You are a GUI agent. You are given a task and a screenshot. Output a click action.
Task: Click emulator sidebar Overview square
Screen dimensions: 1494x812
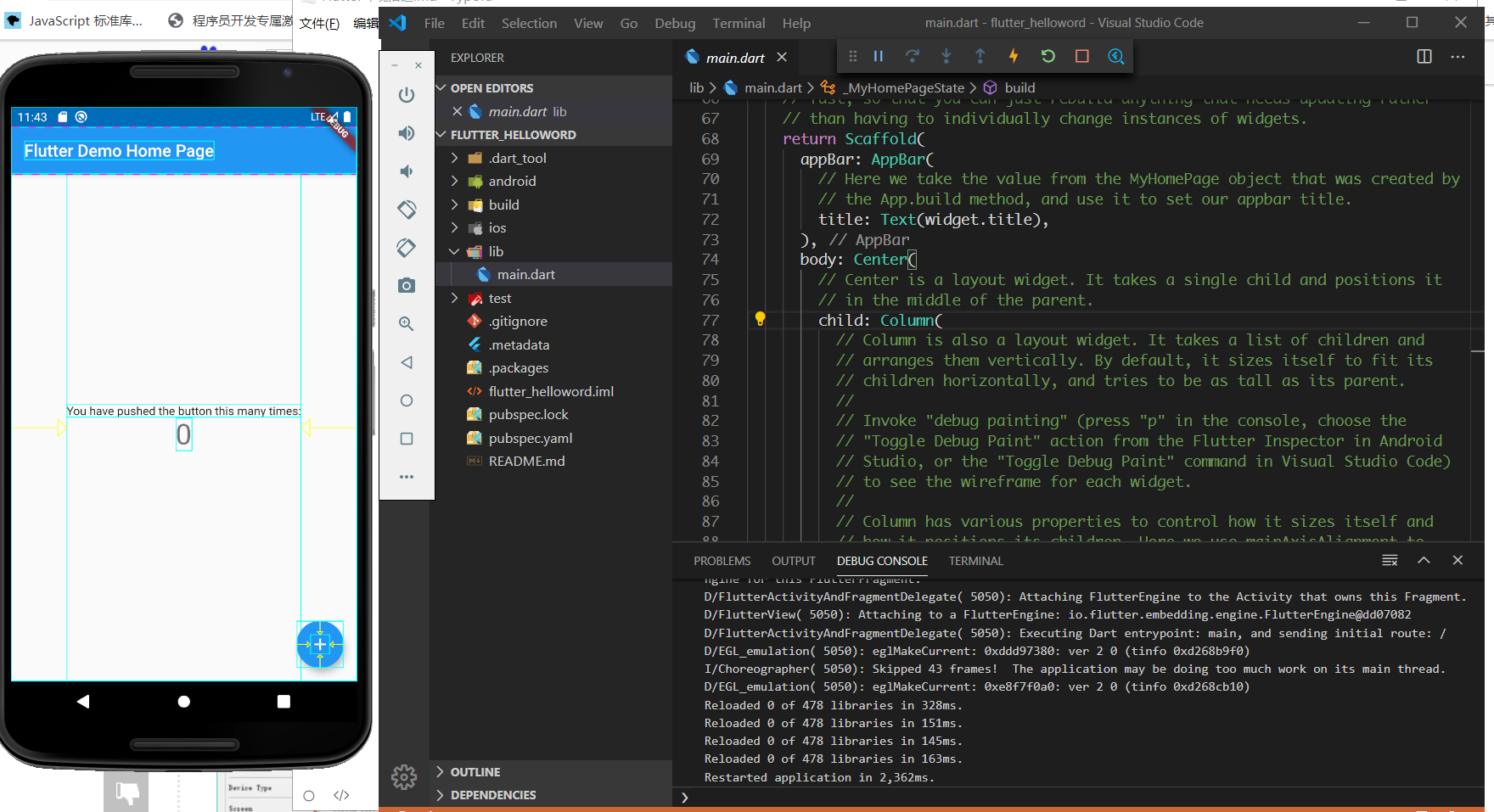(x=407, y=439)
